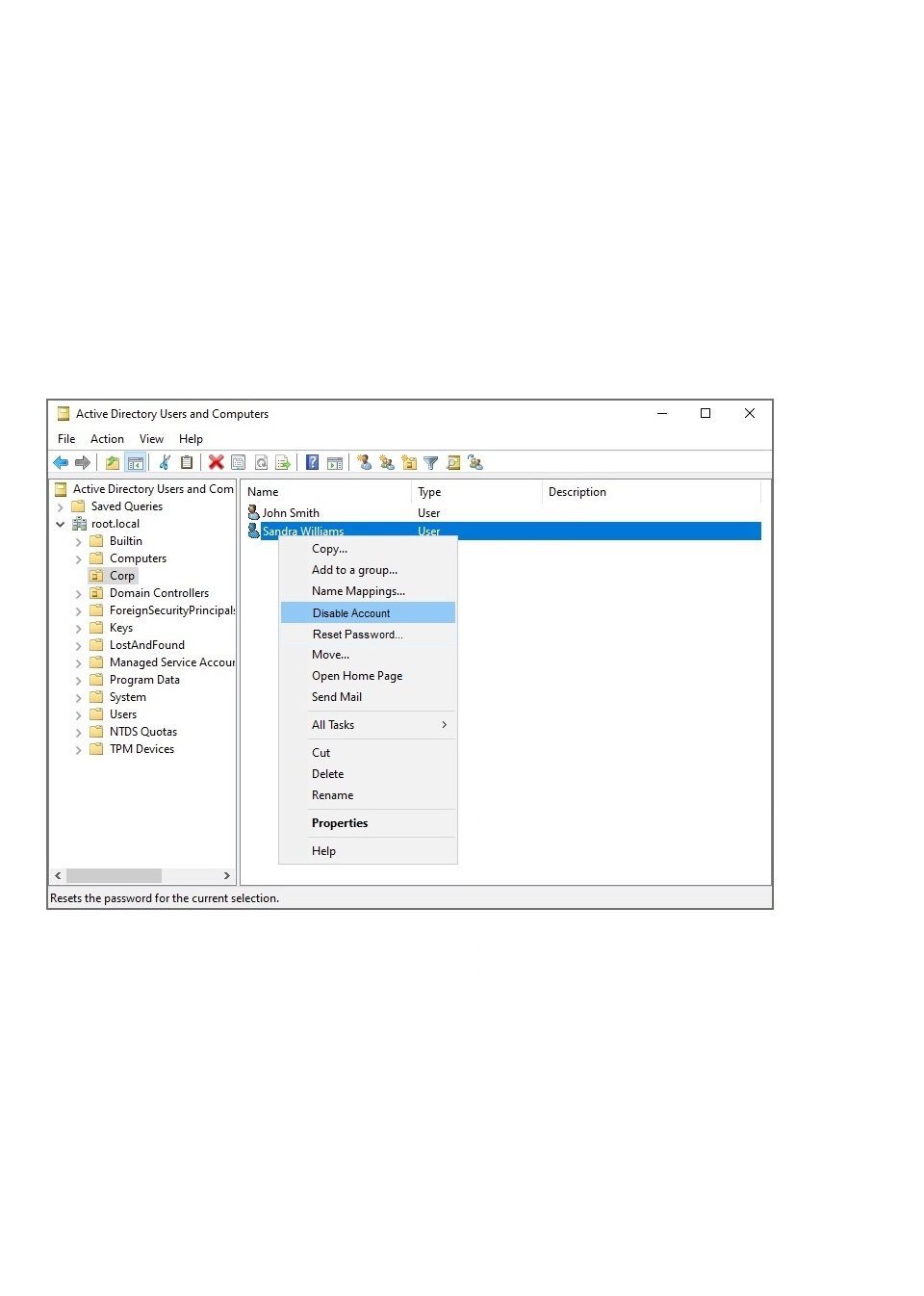Choose Help in the context menu
The image size is (924, 1296).
click(x=368, y=851)
